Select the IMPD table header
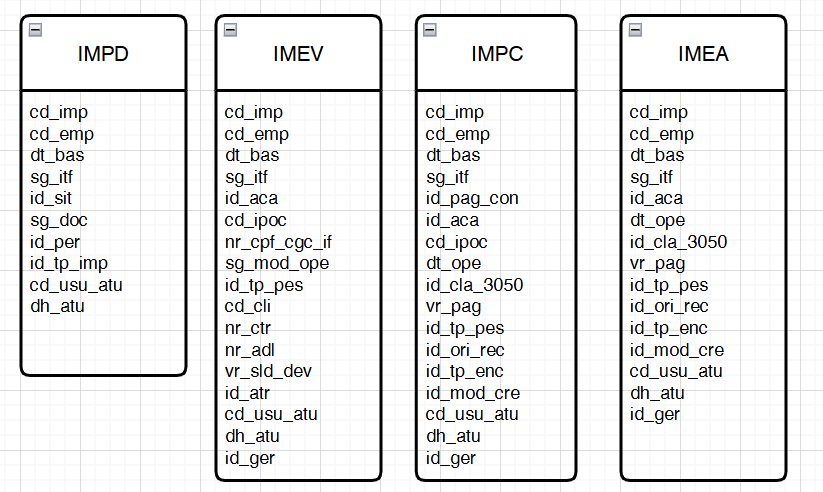Screen dimensions: 823x492 point(103,55)
